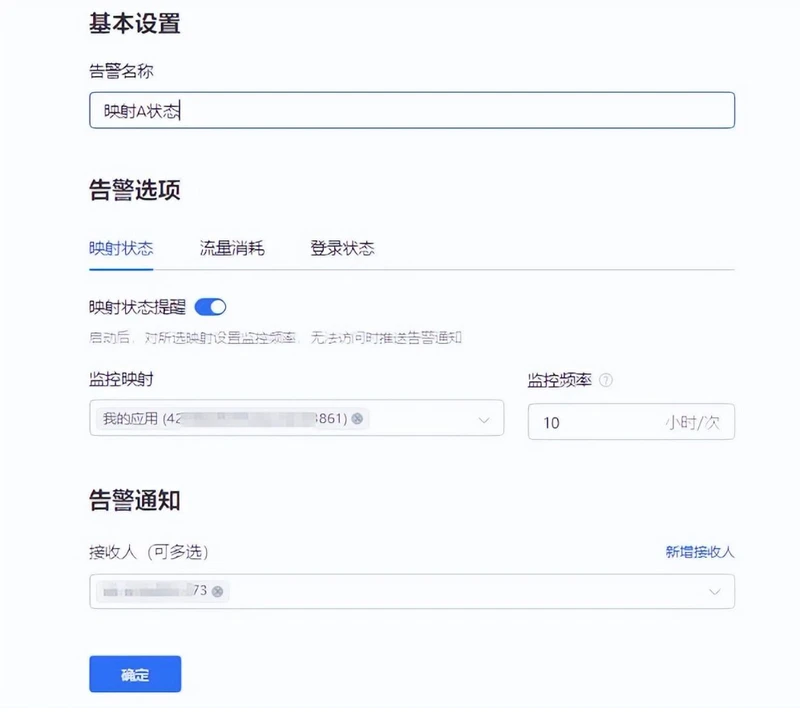Remove the 我的应用 tag from 监控映射

(357, 419)
